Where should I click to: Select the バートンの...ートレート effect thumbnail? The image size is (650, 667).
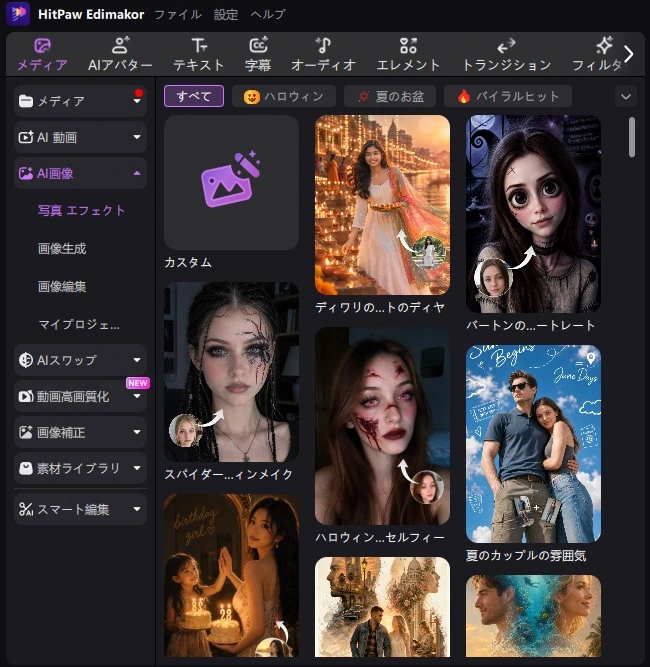[533, 214]
